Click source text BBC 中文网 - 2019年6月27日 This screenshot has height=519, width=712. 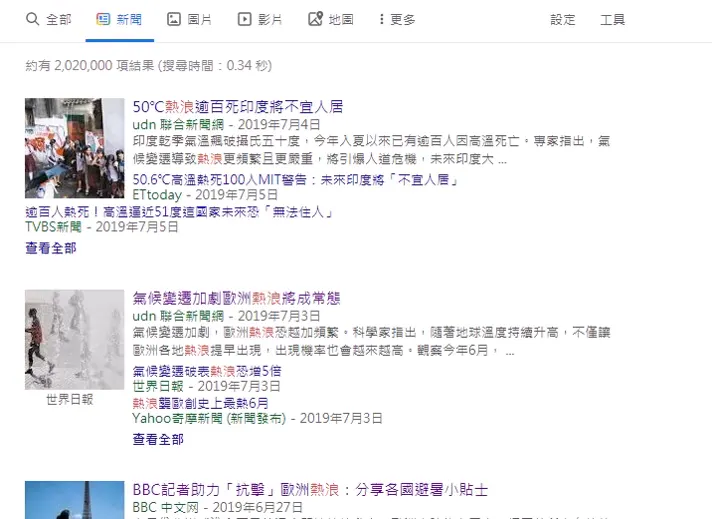click(x=218, y=507)
